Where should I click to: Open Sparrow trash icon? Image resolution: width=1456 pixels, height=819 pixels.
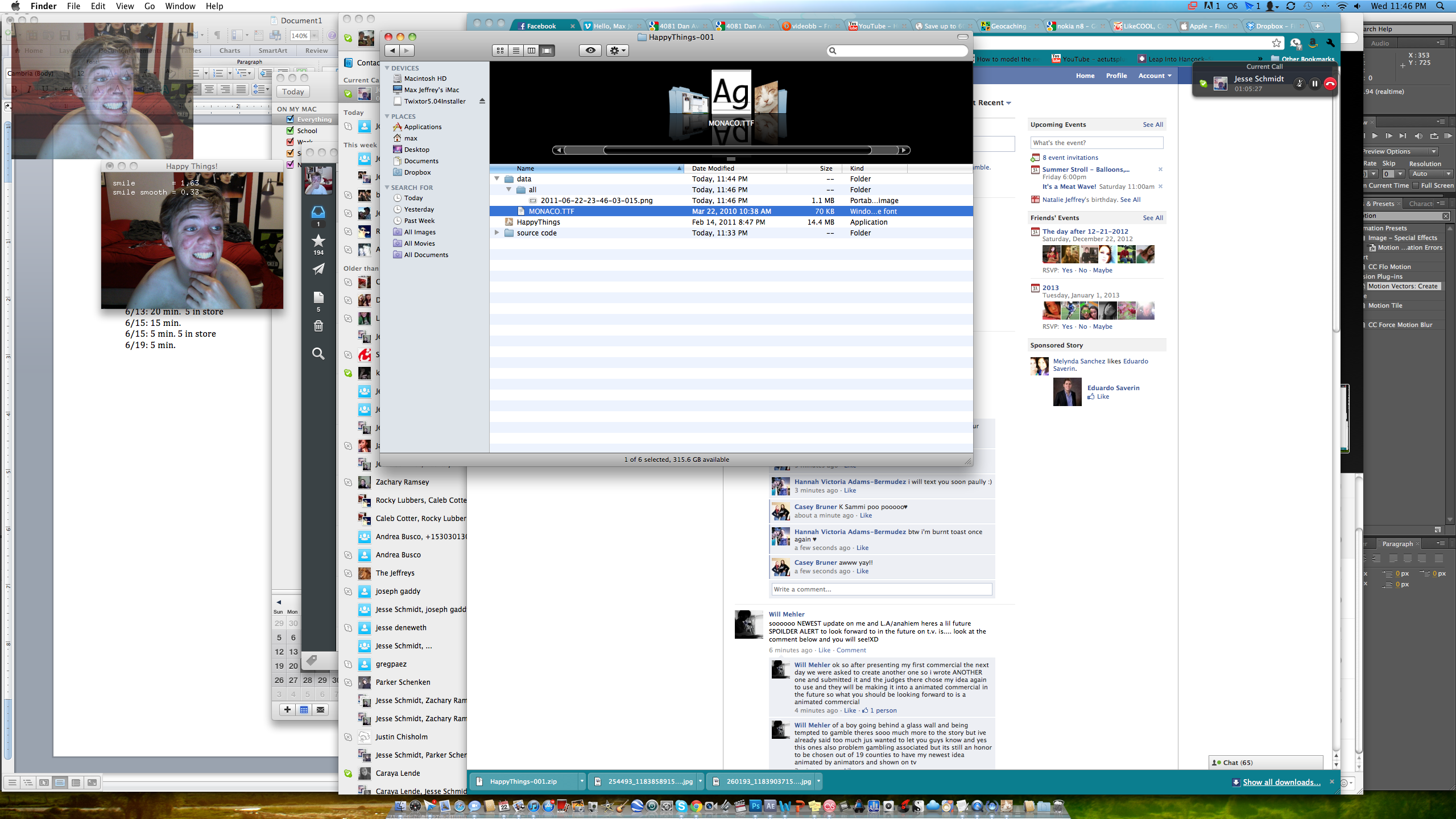[318, 325]
